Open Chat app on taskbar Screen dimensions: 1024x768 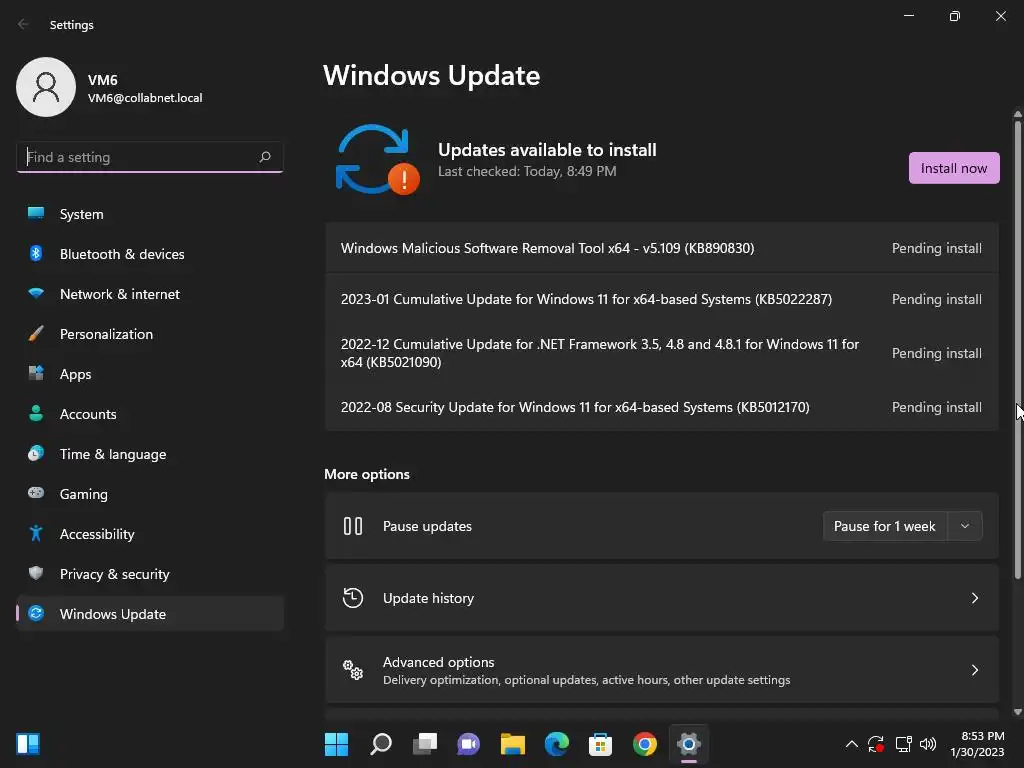pyautogui.click(x=468, y=744)
